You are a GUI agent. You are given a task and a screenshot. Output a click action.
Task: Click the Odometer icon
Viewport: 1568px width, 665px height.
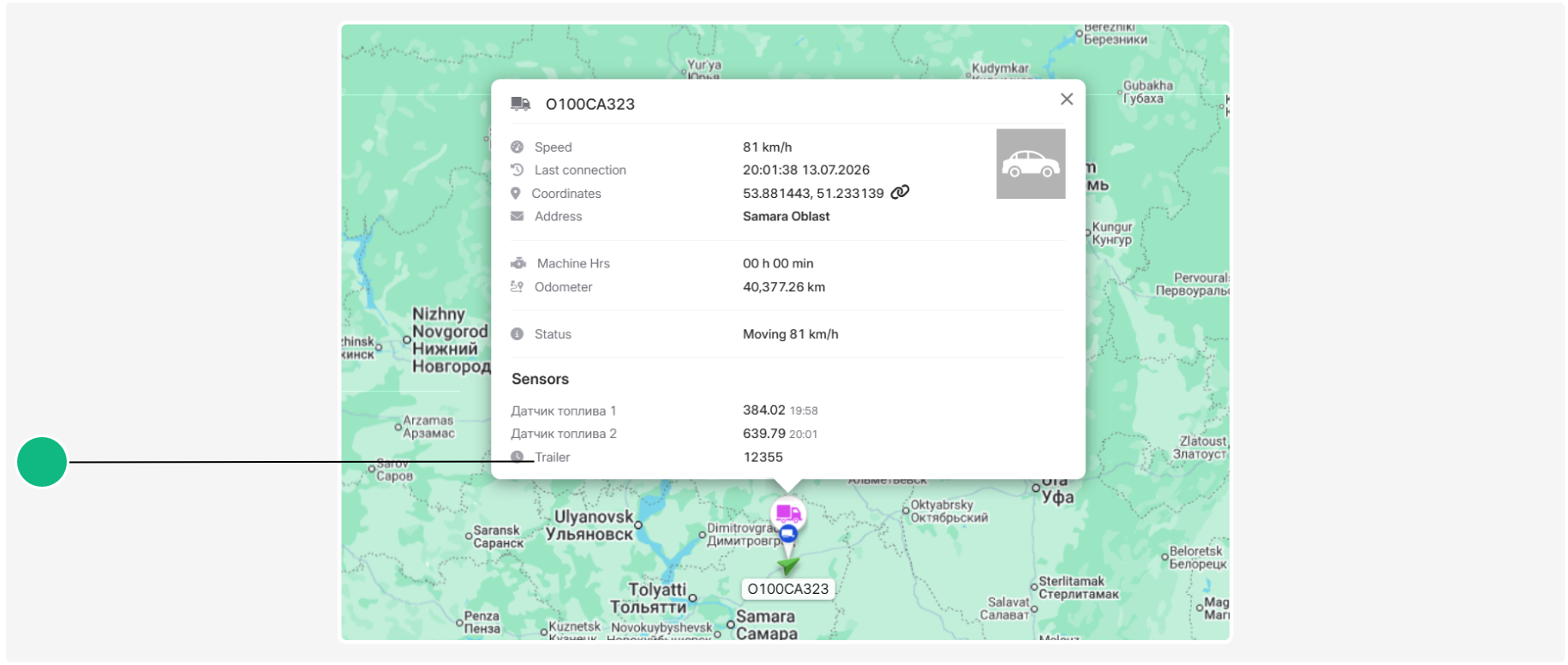click(x=517, y=286)
